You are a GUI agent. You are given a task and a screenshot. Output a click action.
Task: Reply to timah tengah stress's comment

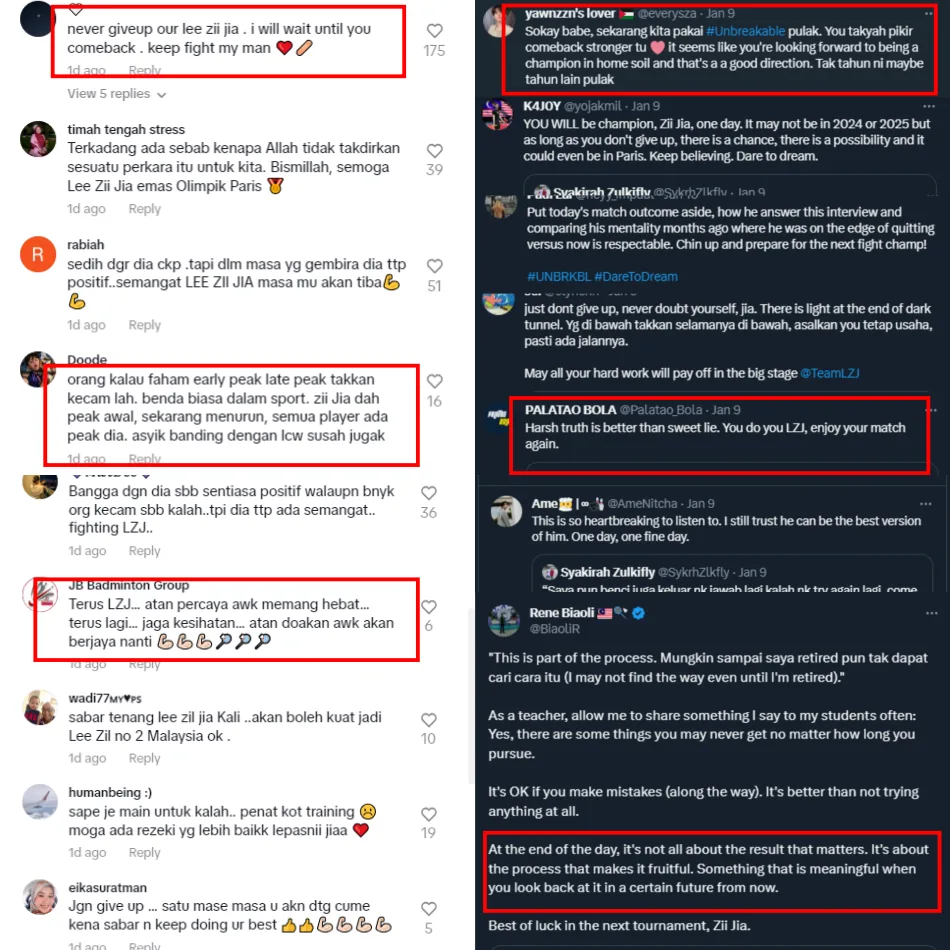(x=144, y=209)
